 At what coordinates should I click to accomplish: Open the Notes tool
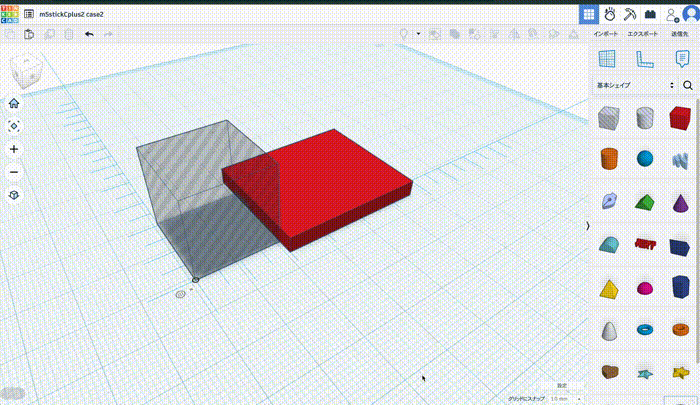[681, 59]
